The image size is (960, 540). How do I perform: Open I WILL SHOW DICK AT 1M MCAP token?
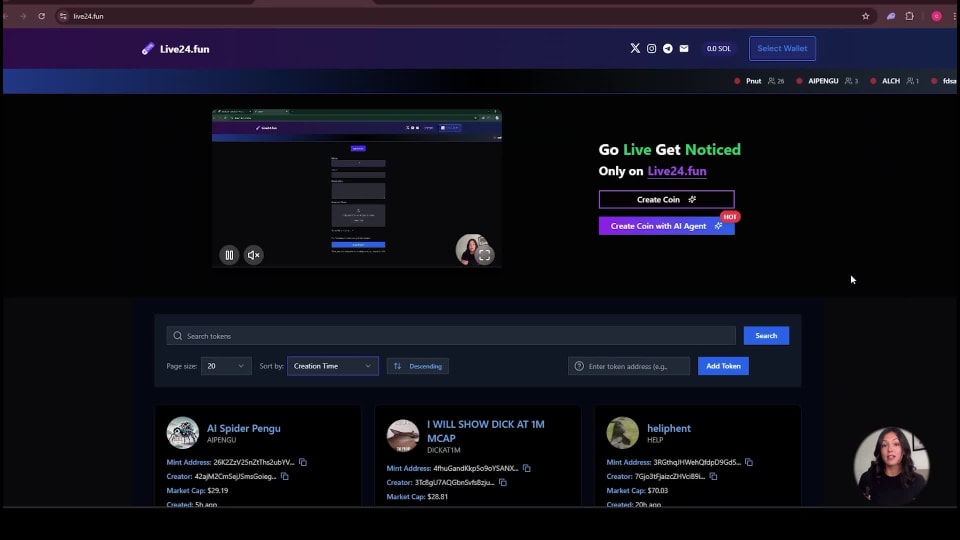tap(486, 431)
